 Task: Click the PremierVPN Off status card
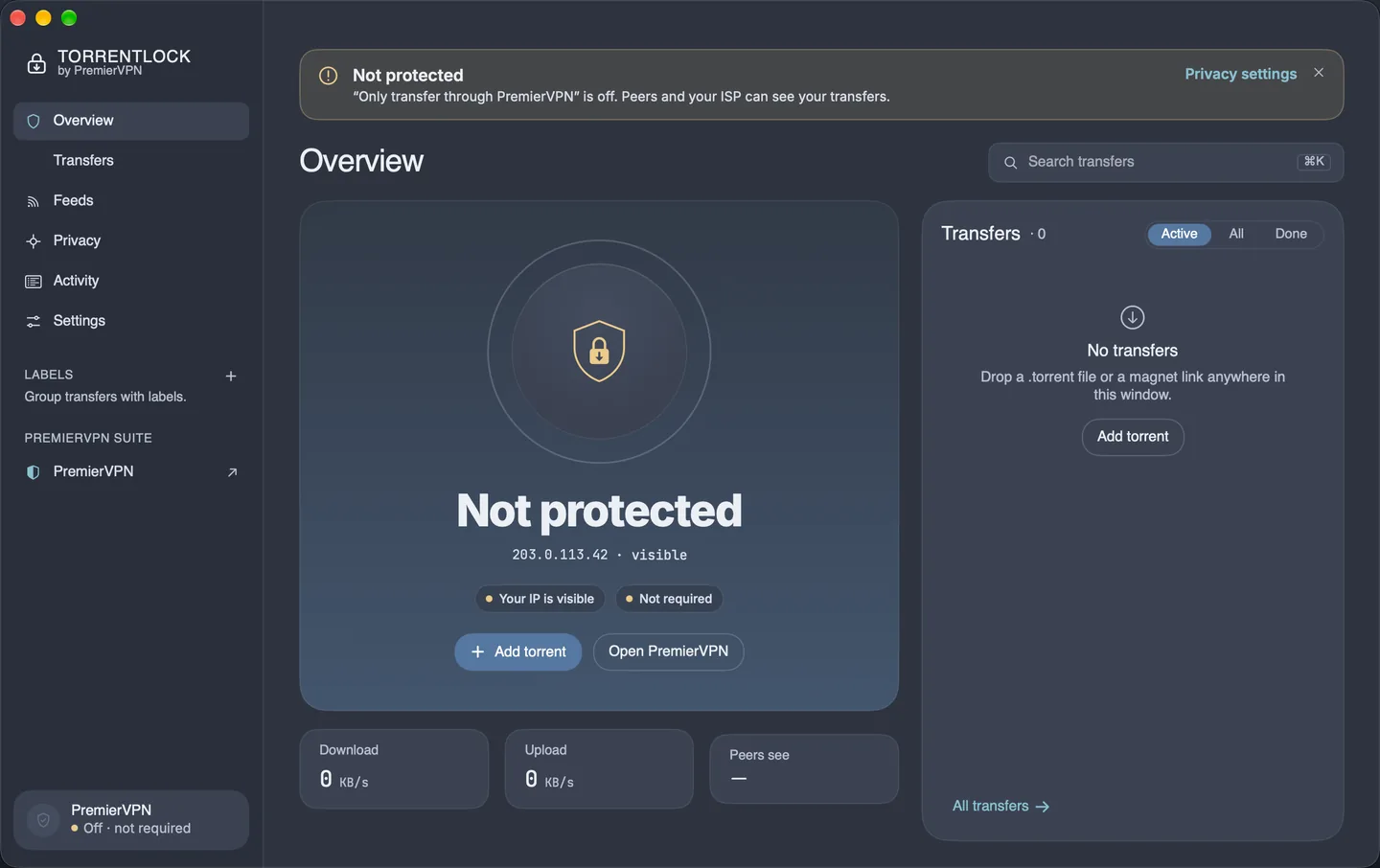pos(131,820)
